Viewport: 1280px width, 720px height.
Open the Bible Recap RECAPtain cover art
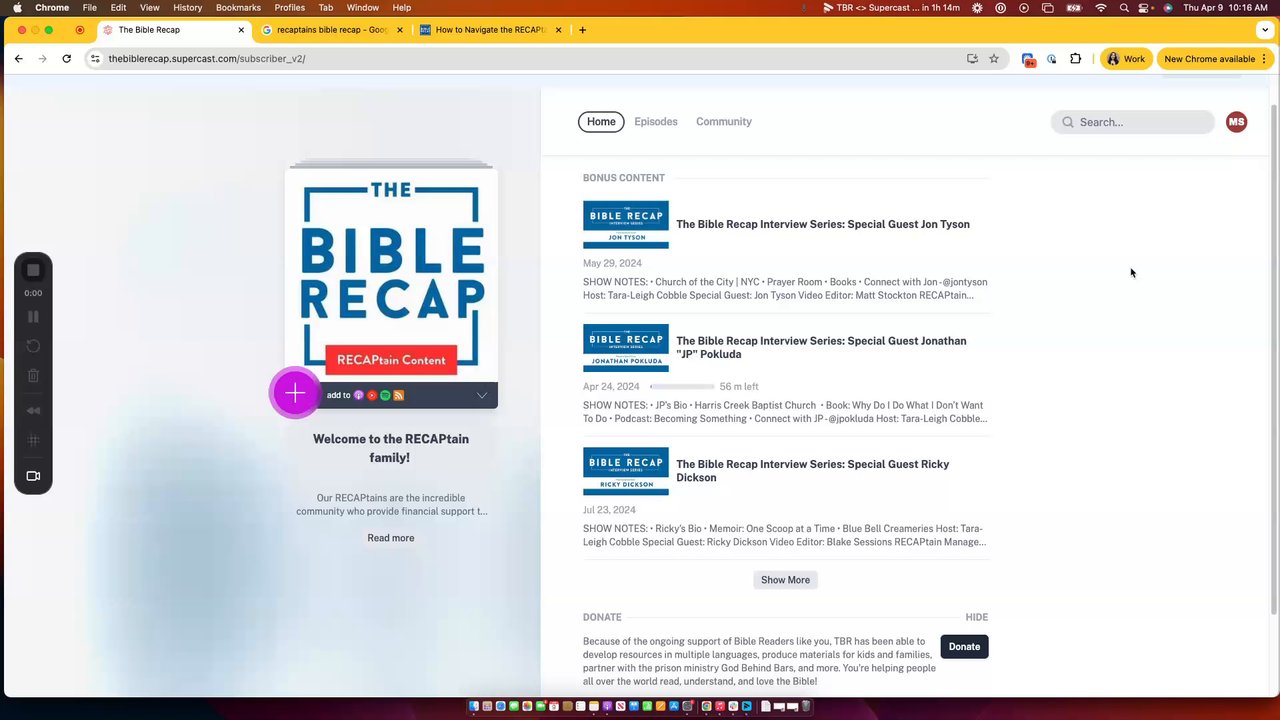pos(391,275)
